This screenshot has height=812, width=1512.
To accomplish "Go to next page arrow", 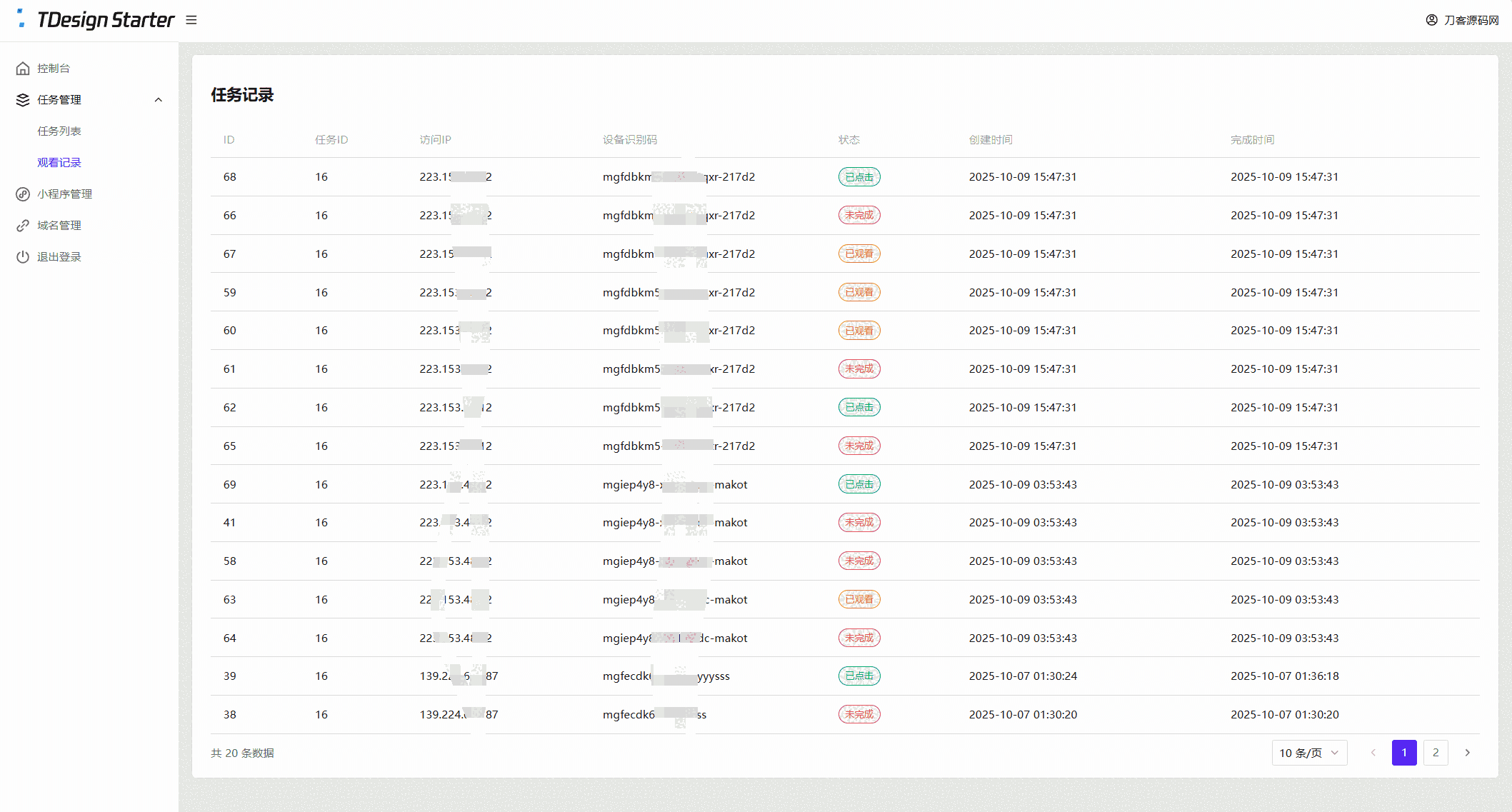I will [x=1467, y=753].
